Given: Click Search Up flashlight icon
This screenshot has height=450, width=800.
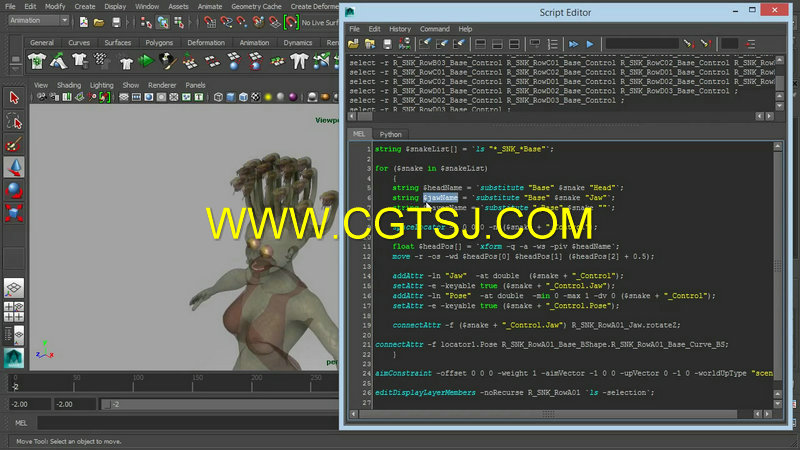Looking at the screenshot, I should click(x=706, y=44).
